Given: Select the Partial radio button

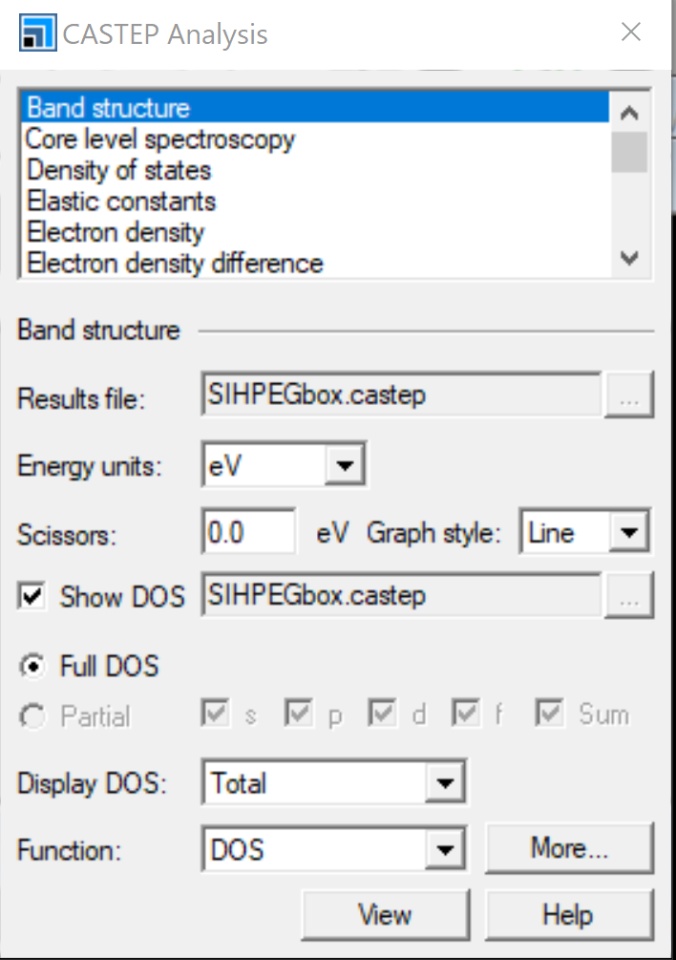Looking at the screenshot, I should [32, 716].
